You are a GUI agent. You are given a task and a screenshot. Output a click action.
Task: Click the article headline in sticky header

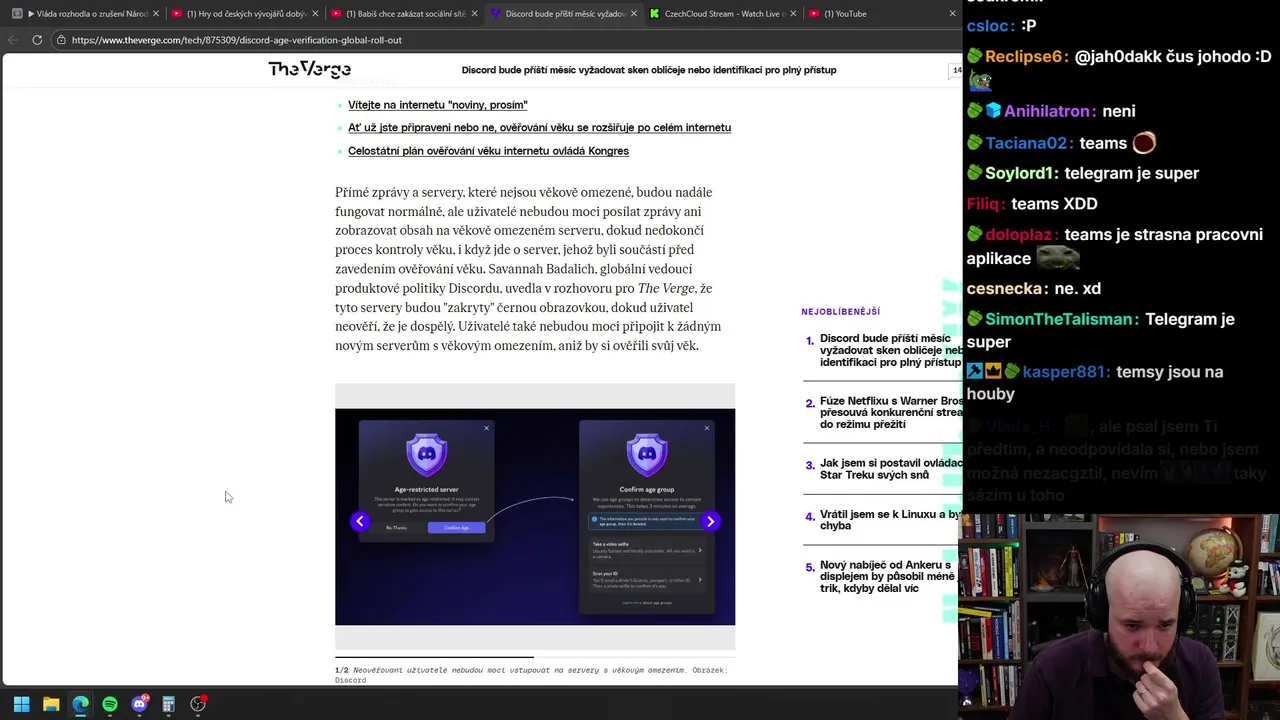(649, 70)
